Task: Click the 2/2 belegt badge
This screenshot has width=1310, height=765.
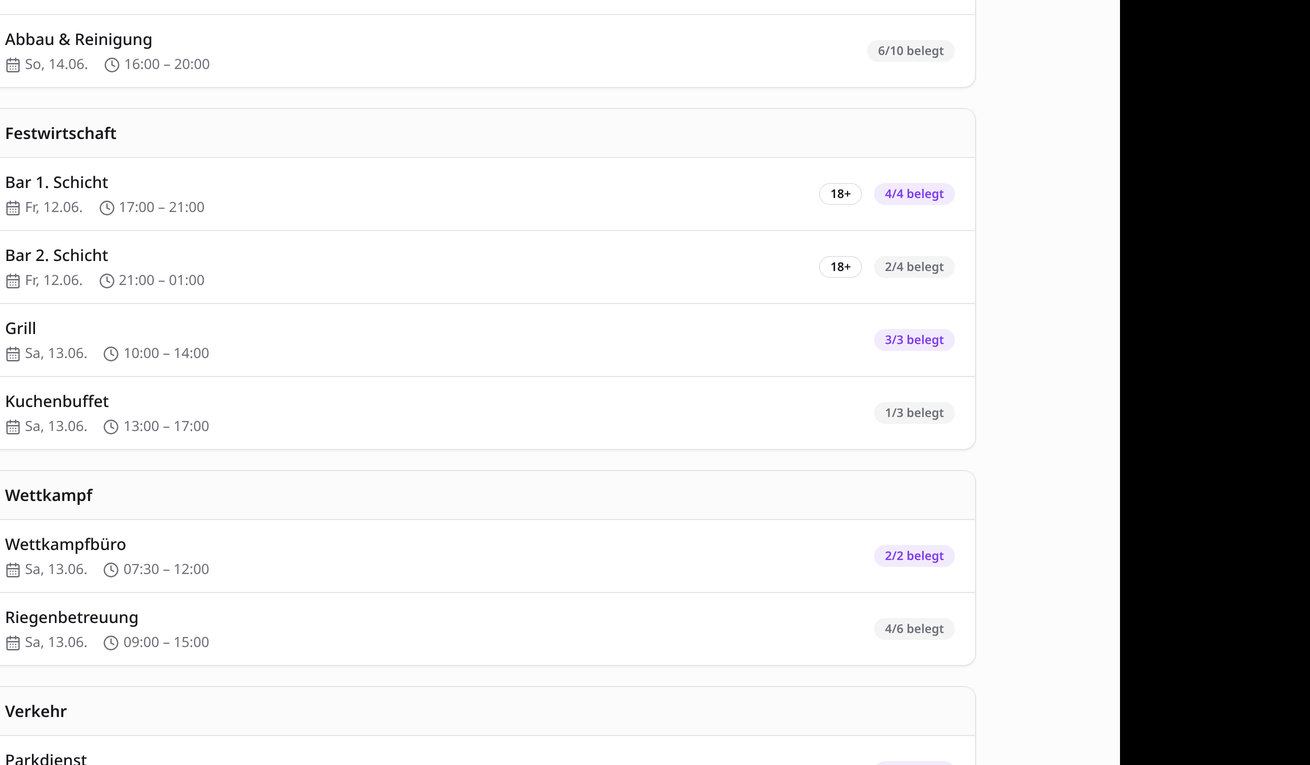Action: [x=914, y=556]
